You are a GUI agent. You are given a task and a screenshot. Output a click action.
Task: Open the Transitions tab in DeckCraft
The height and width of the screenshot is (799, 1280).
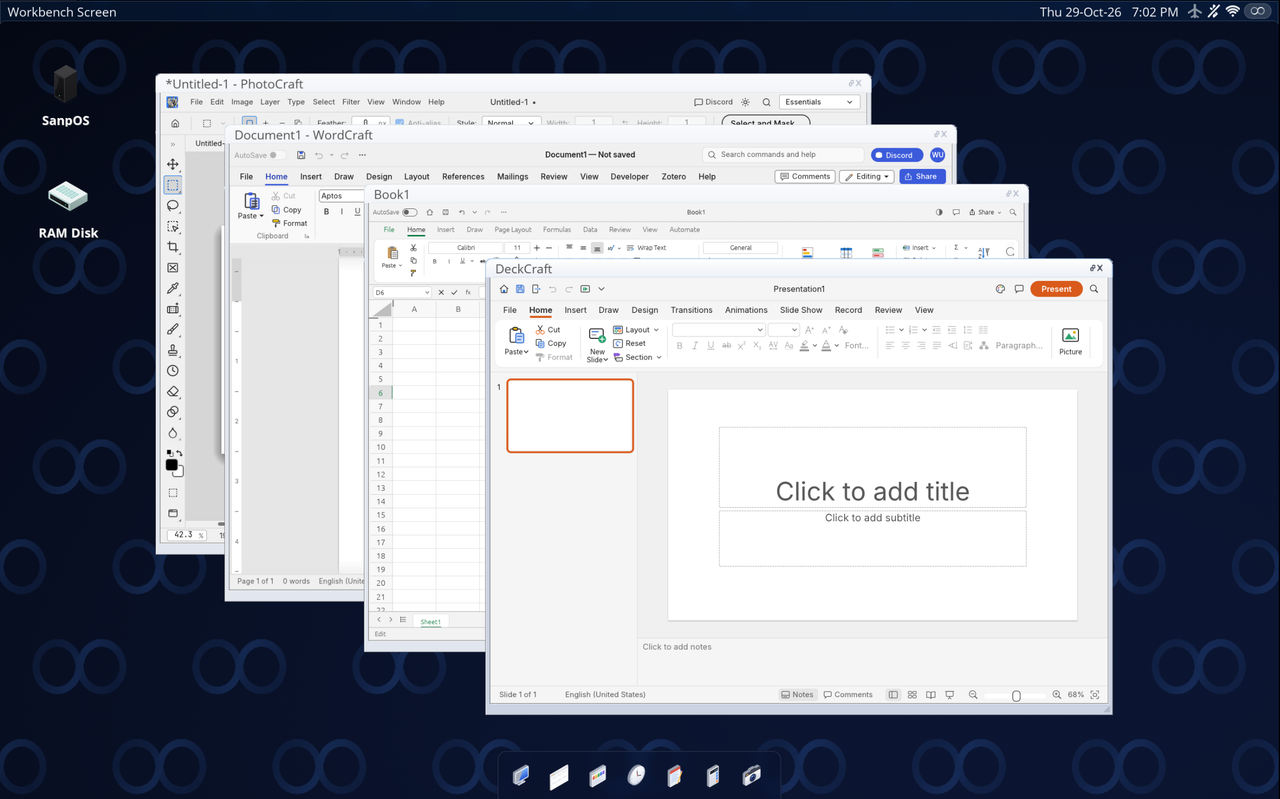point(691,310)
